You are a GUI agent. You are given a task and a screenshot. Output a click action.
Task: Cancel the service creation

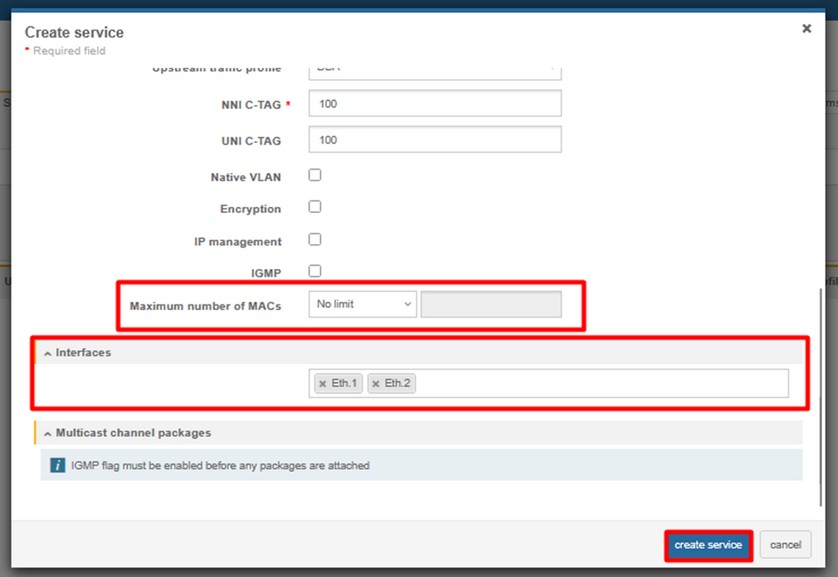tap(785, 545)
